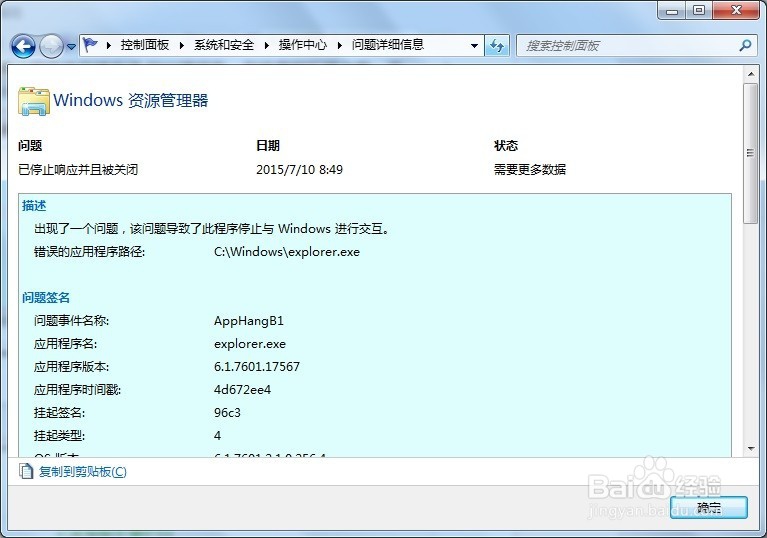
Task: Click the hang signature 96c3
Action: 227,413
